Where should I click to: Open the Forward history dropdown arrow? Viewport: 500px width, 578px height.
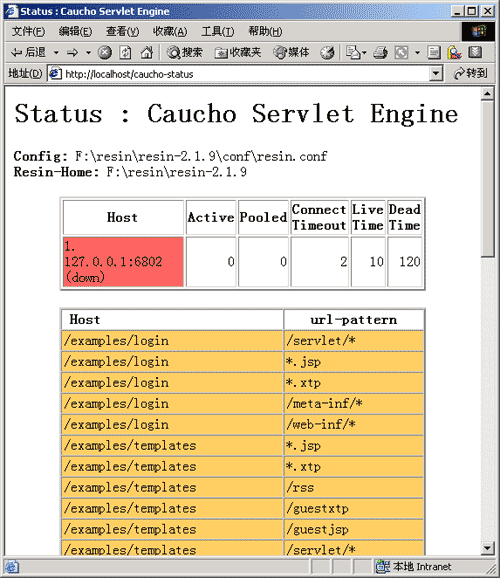point(88,53)
